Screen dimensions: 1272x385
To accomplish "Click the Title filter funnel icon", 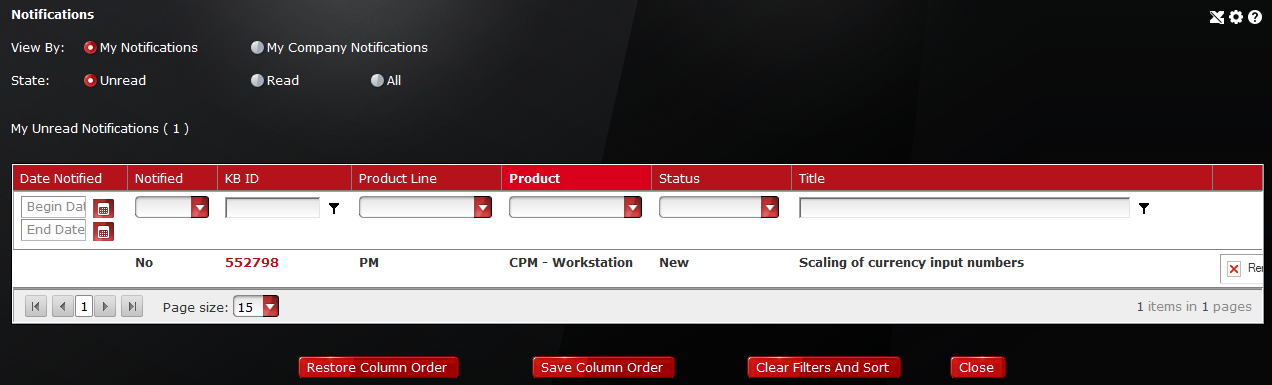I will point(1144,208).
